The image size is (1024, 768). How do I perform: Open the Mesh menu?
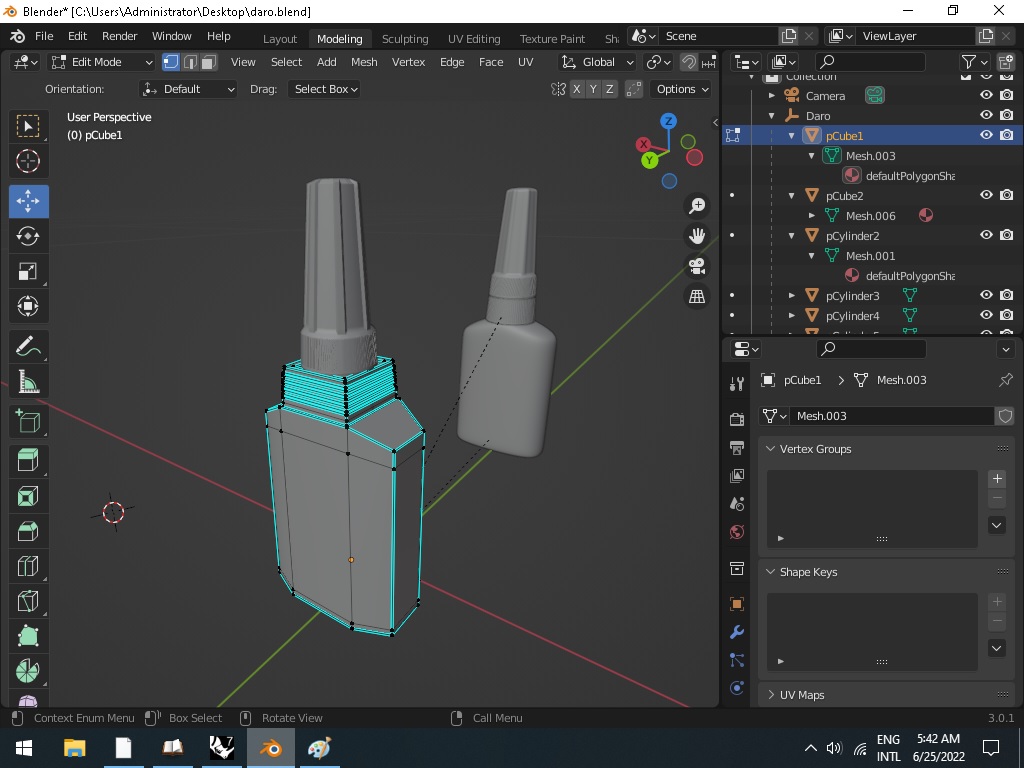(x=364, y=61)
